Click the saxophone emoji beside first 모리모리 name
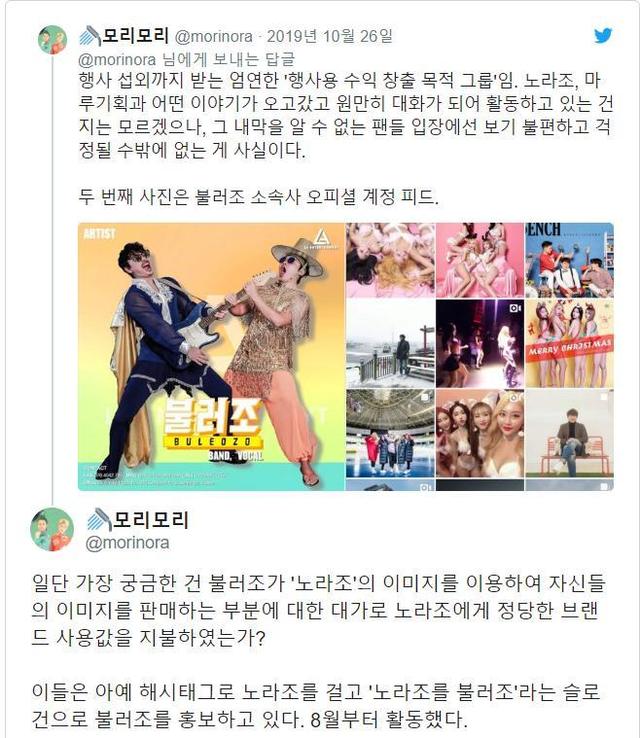 [x=90, y=36]
